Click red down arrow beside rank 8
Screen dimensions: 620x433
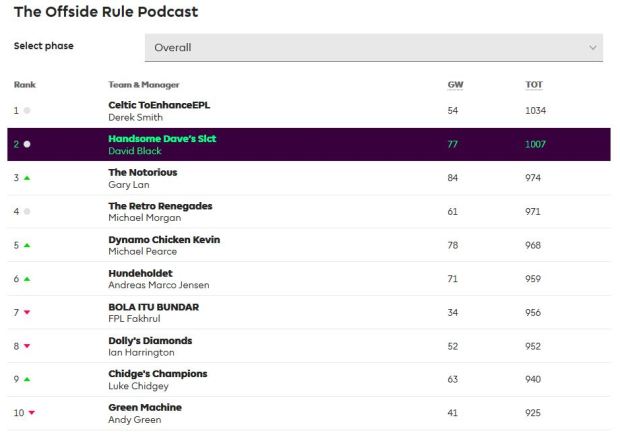(27, 346)
